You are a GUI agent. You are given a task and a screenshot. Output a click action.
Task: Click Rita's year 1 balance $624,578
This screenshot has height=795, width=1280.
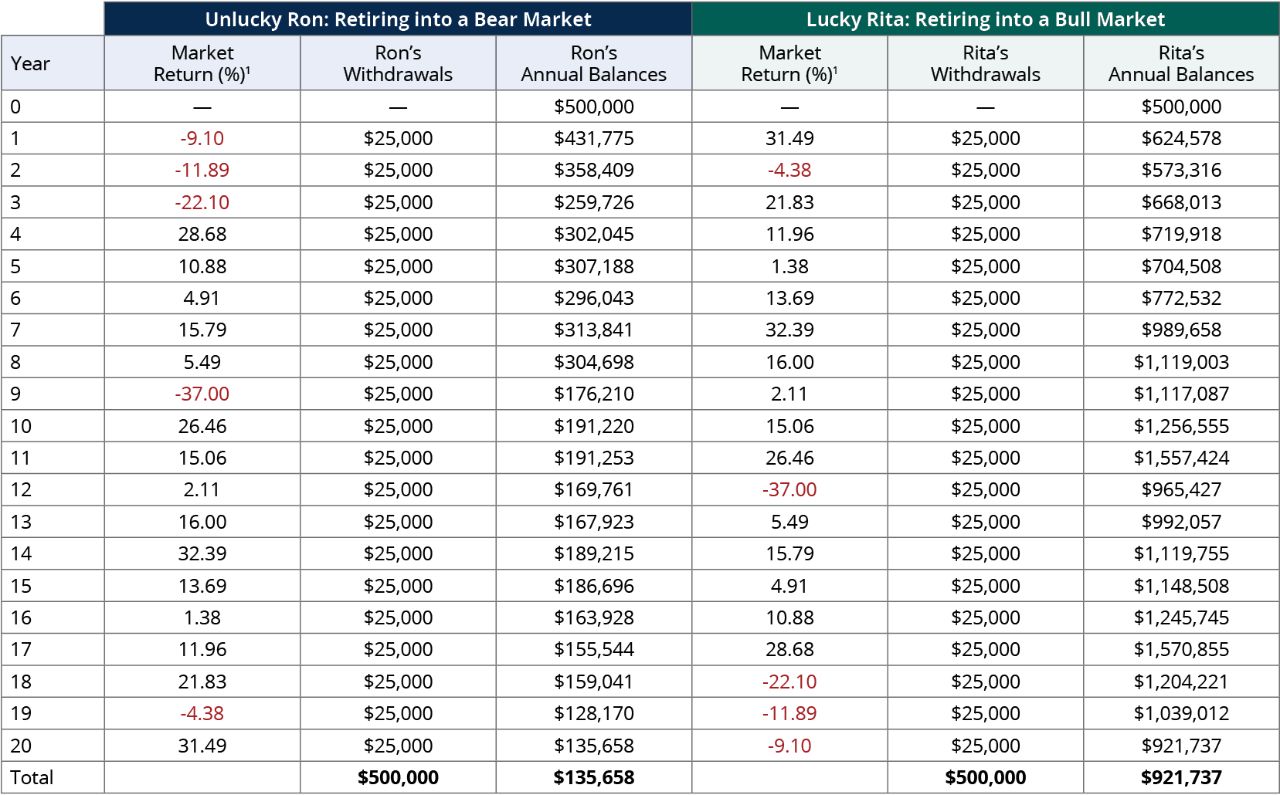tap(1181, 138)
